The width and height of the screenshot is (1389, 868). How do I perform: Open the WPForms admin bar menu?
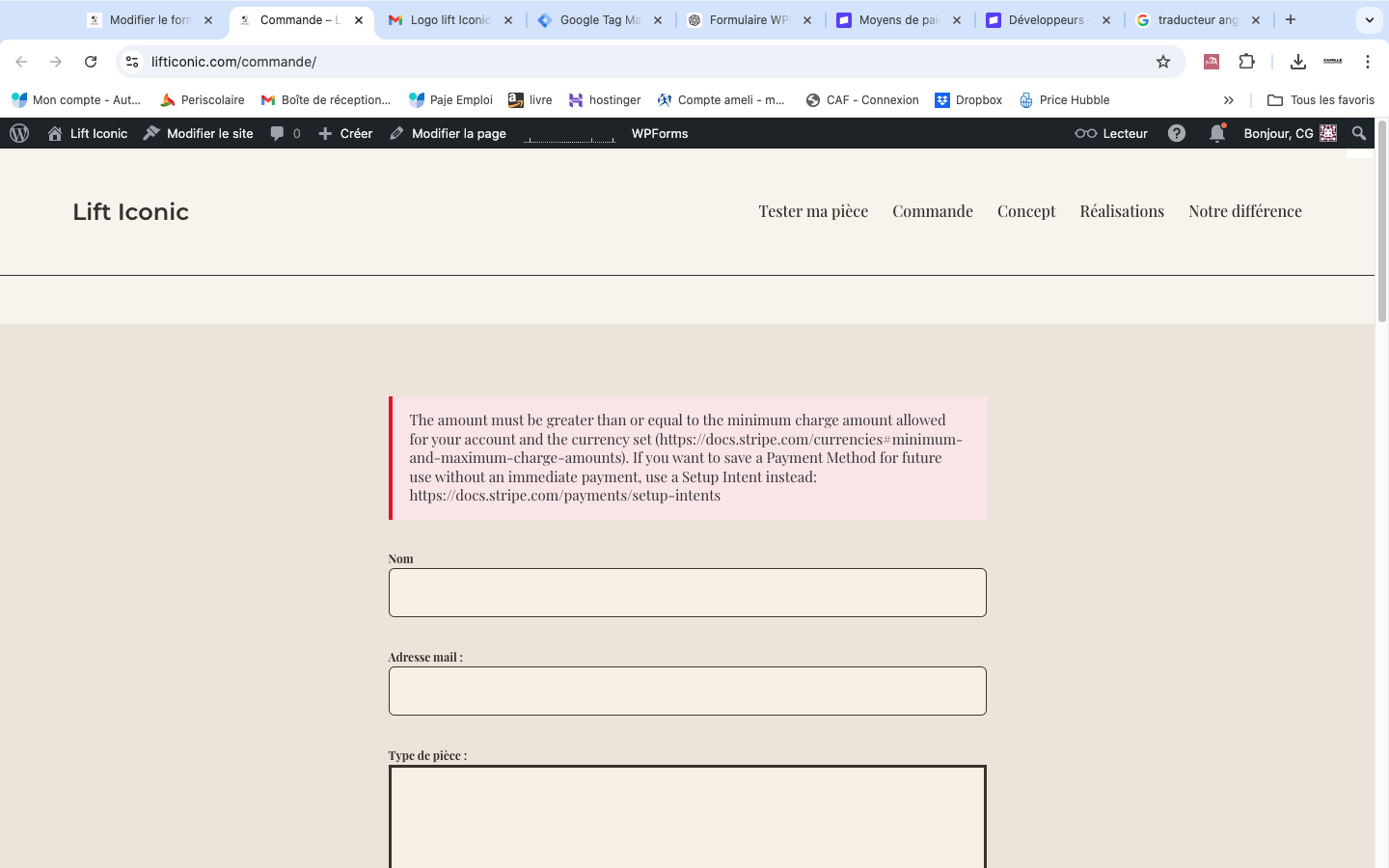coord(660,133)
